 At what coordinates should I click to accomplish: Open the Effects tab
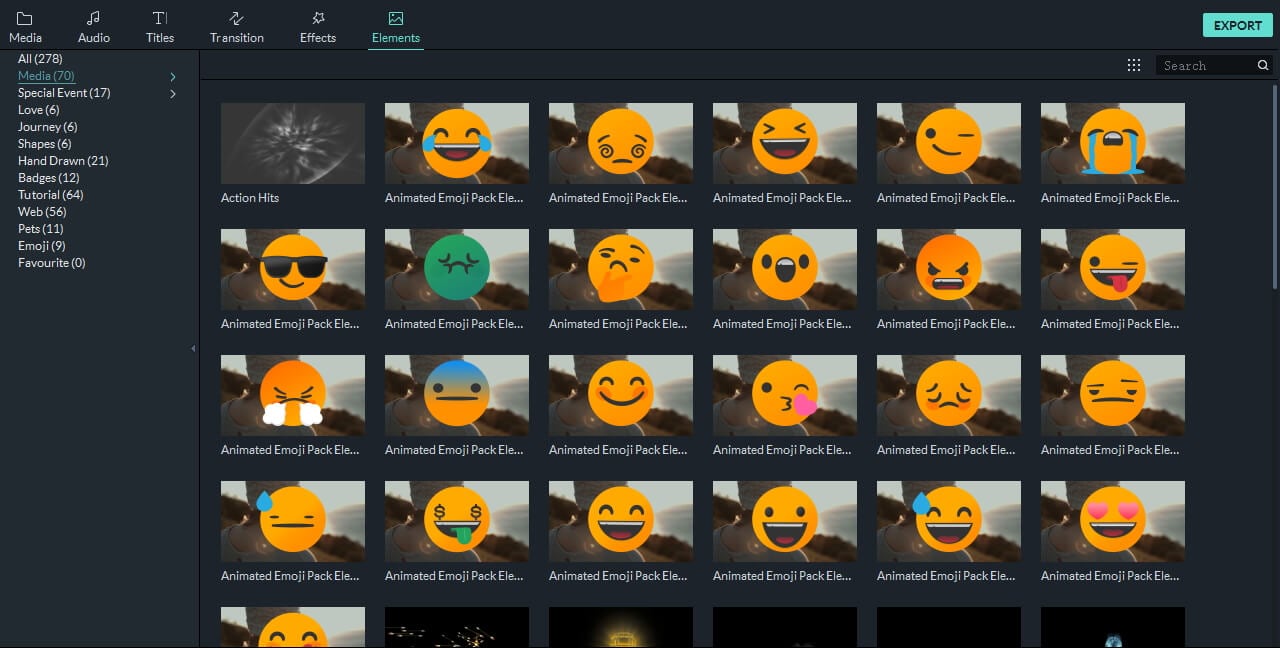[318, 28]
